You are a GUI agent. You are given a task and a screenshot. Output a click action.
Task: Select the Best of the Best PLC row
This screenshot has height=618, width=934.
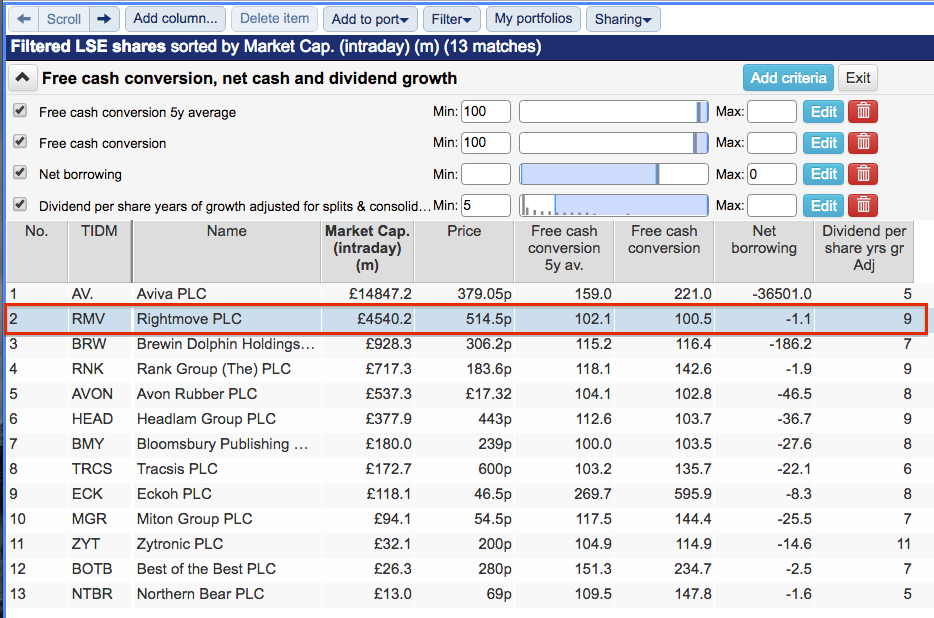[x=460, y=569]
